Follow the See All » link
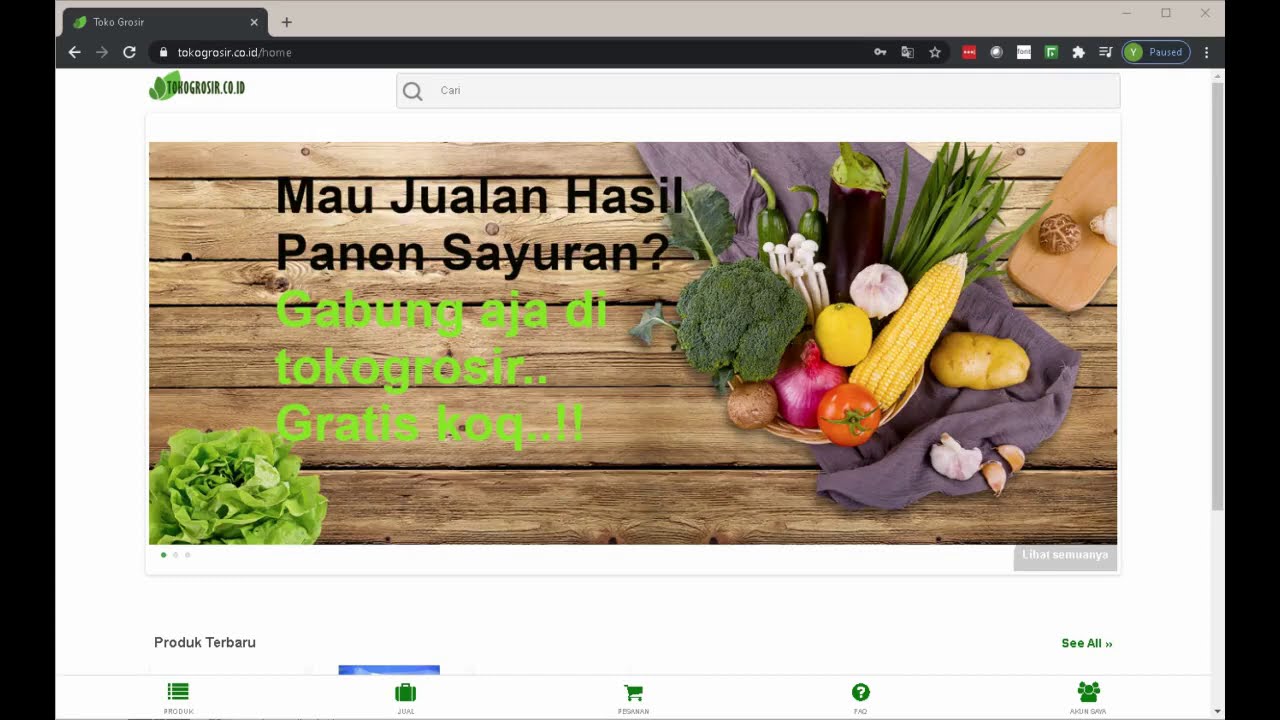The image size is (1280, 720). (1087, 643)
